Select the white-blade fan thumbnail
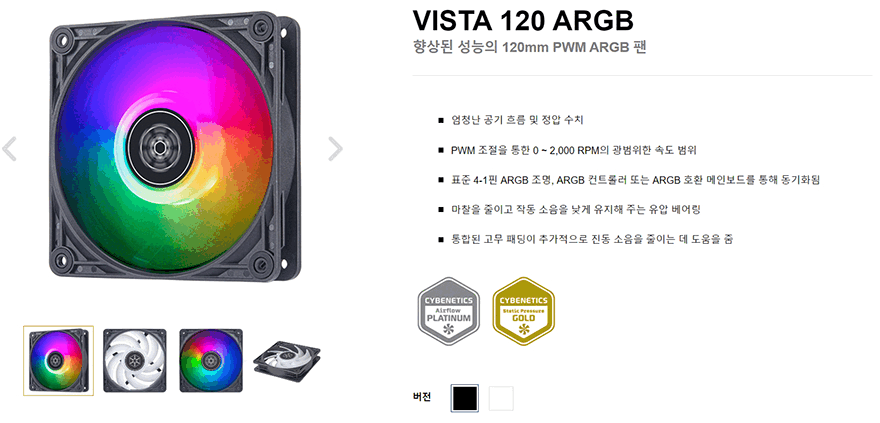Screen dimensions: 880x423 pyautogui.click(x=135, y=361)
